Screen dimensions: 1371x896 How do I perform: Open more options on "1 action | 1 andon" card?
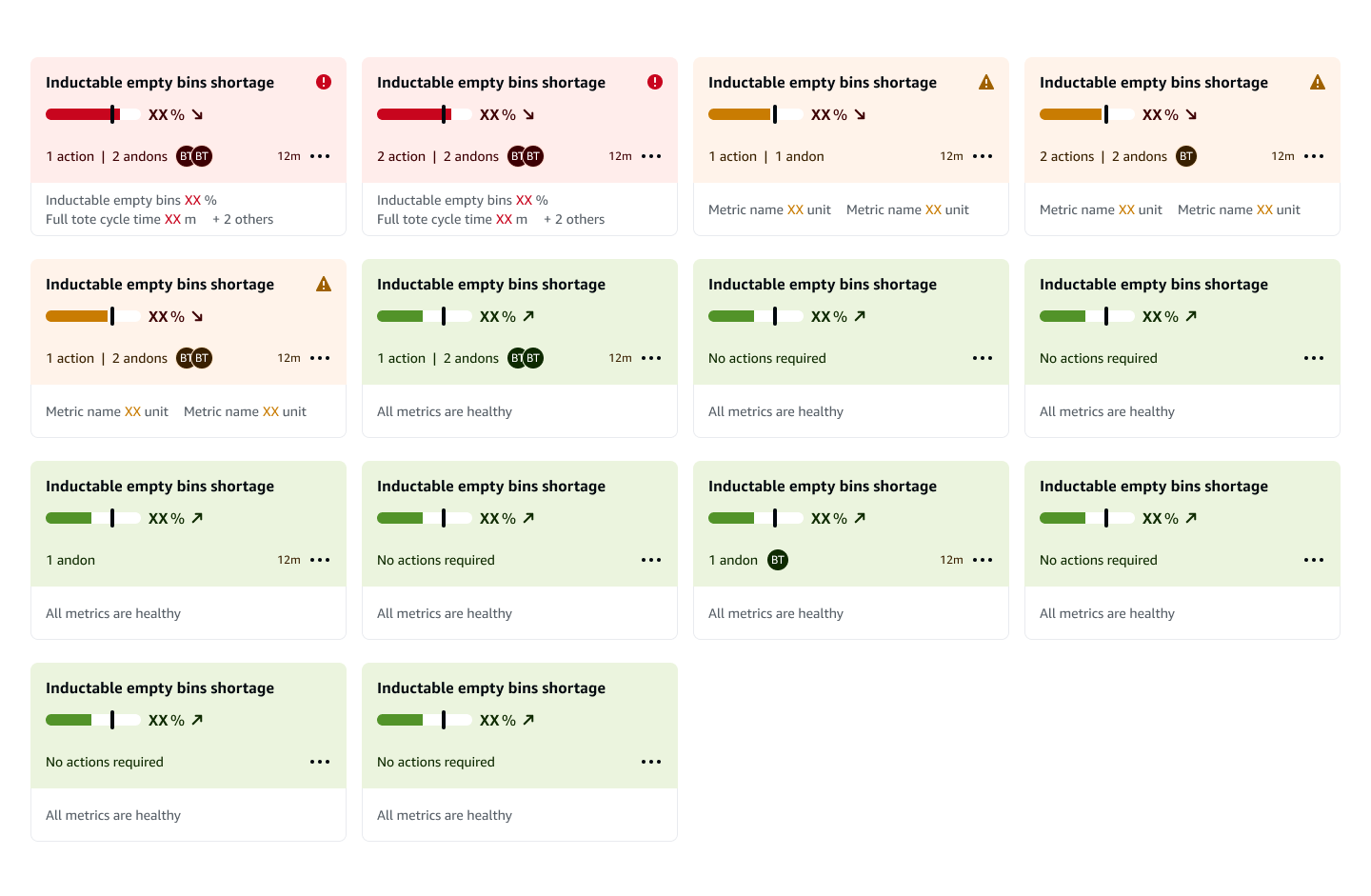[983, 156]
